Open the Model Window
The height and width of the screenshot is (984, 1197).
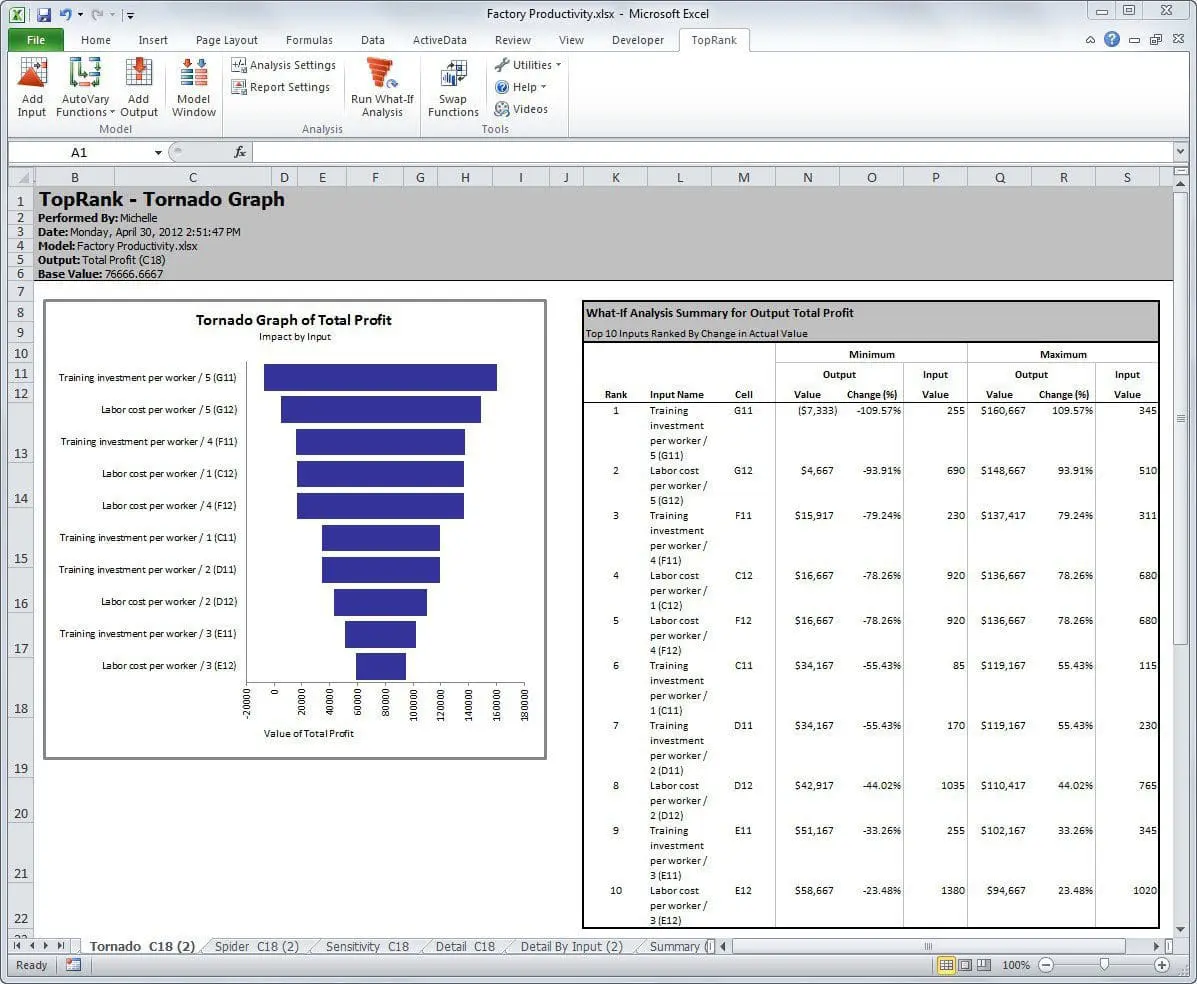tap(193, 87)
